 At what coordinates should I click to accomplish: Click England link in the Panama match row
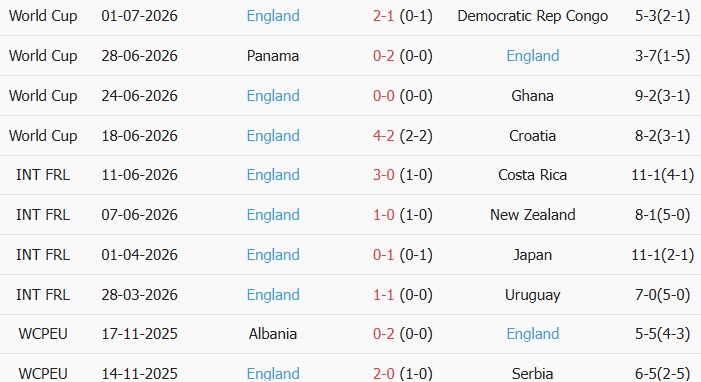click(x=532, y=56)
